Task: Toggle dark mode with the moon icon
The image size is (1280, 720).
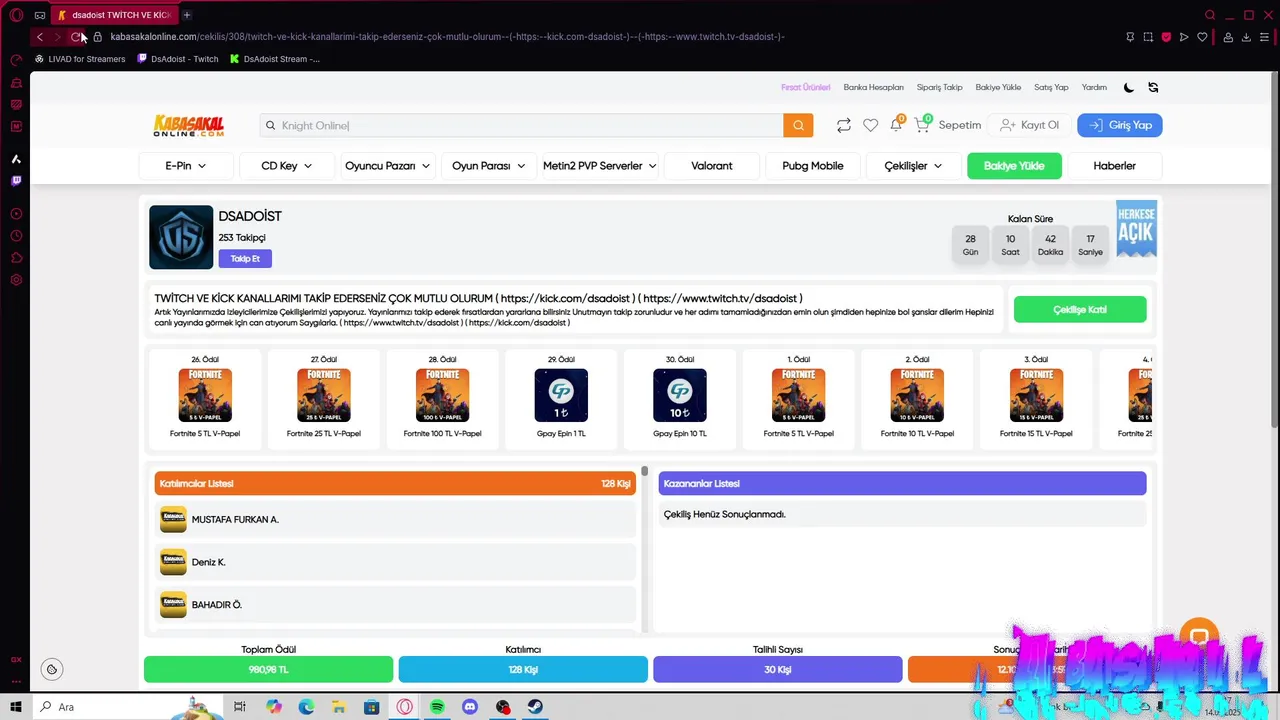Action: pos(1129,87)
